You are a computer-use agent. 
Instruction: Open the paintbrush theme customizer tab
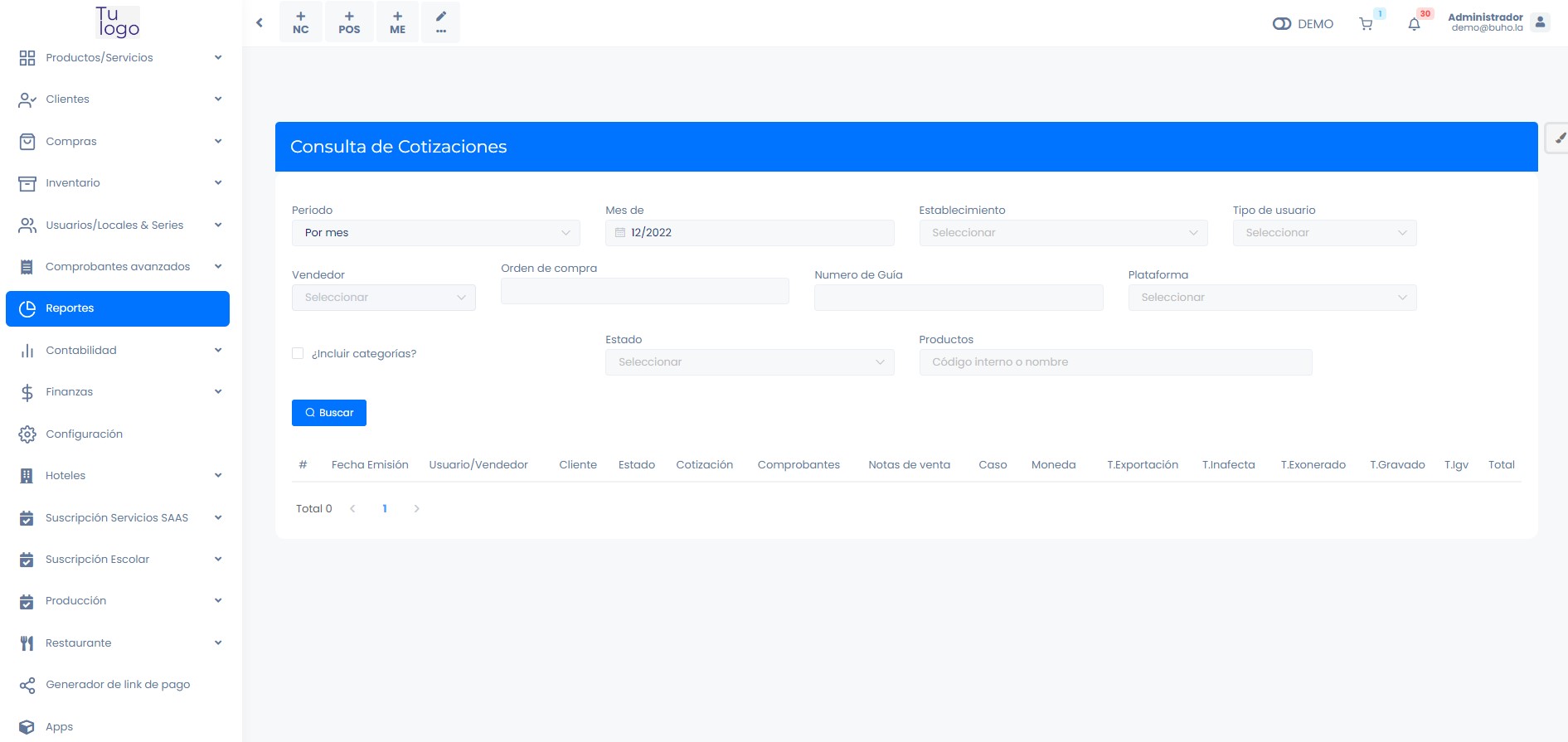[1559, 138]
